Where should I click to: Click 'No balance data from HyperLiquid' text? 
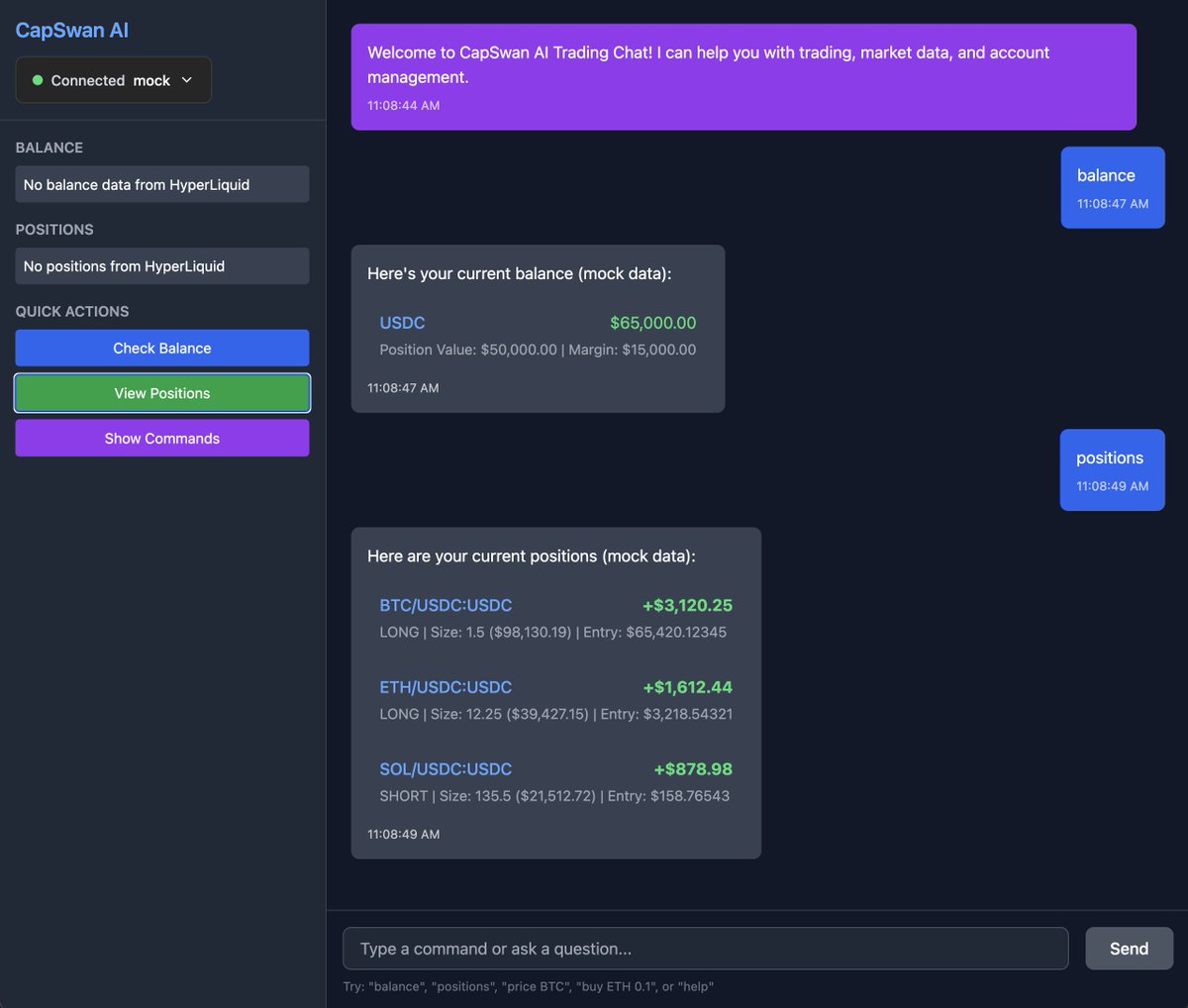[137, 184]
